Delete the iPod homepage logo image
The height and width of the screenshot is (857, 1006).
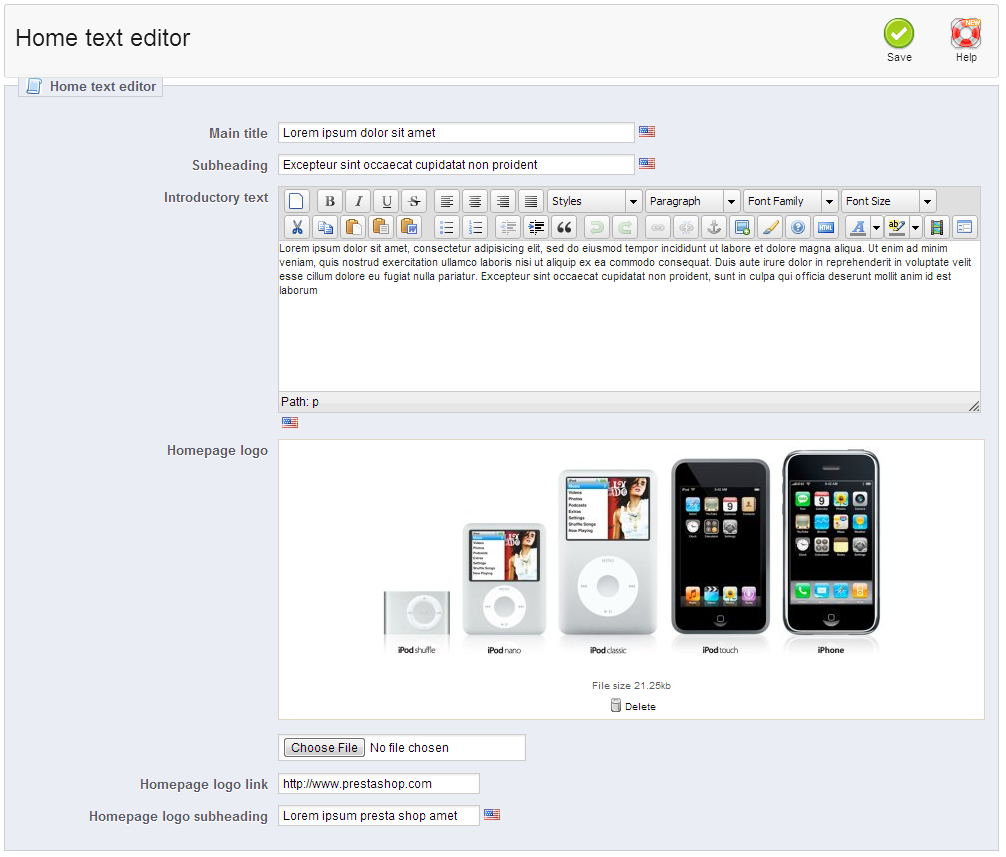(634, 705)
